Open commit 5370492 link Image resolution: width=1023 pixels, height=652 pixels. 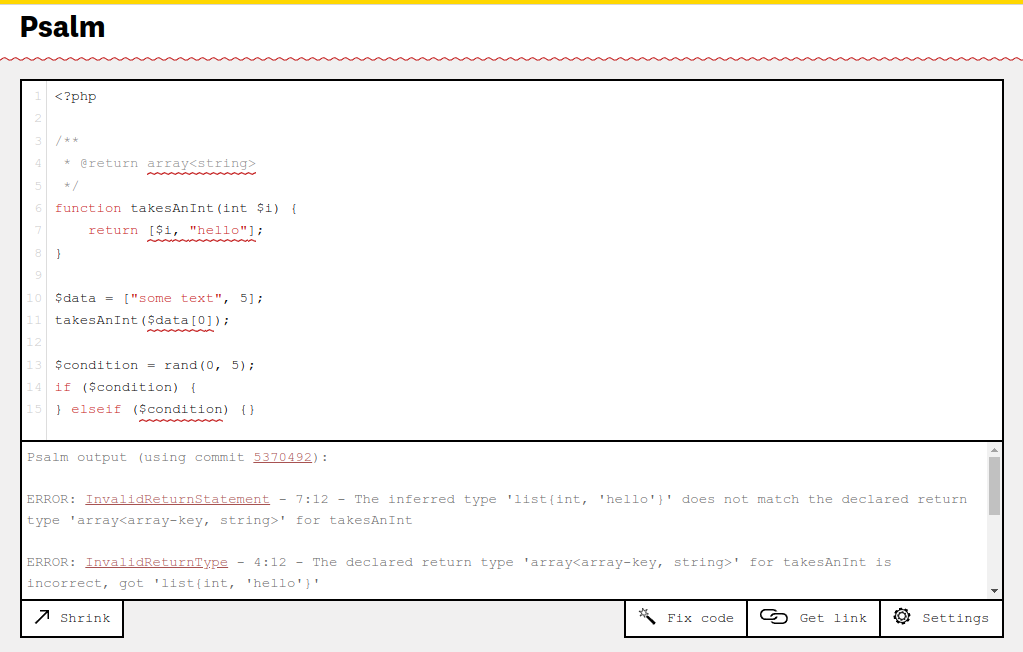tap(282, 458)
